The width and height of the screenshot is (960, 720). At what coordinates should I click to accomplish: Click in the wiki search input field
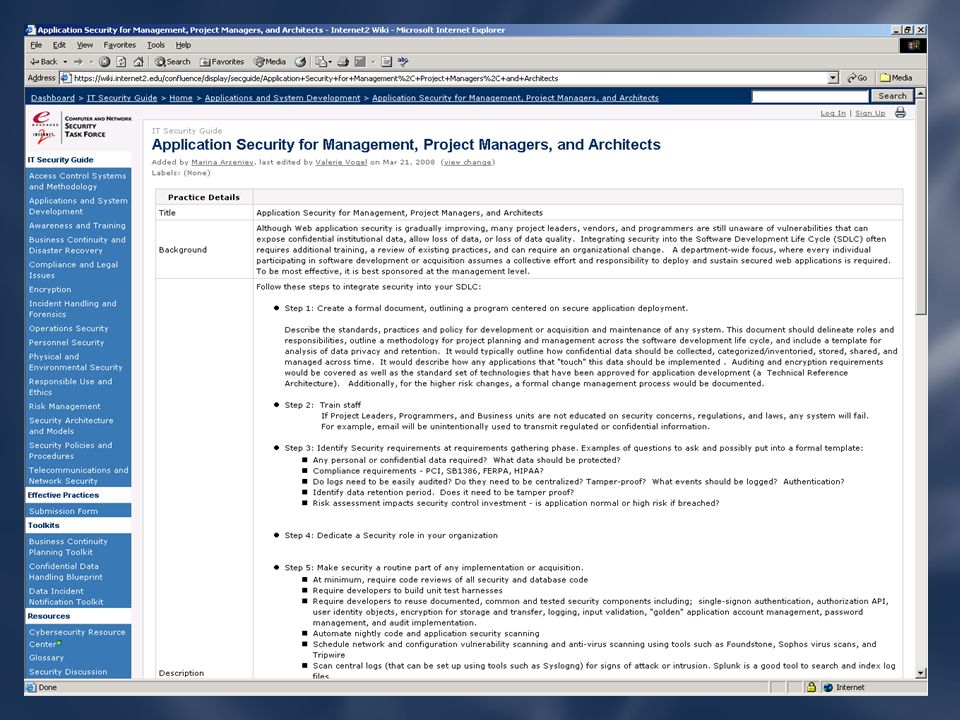[810, 96]
